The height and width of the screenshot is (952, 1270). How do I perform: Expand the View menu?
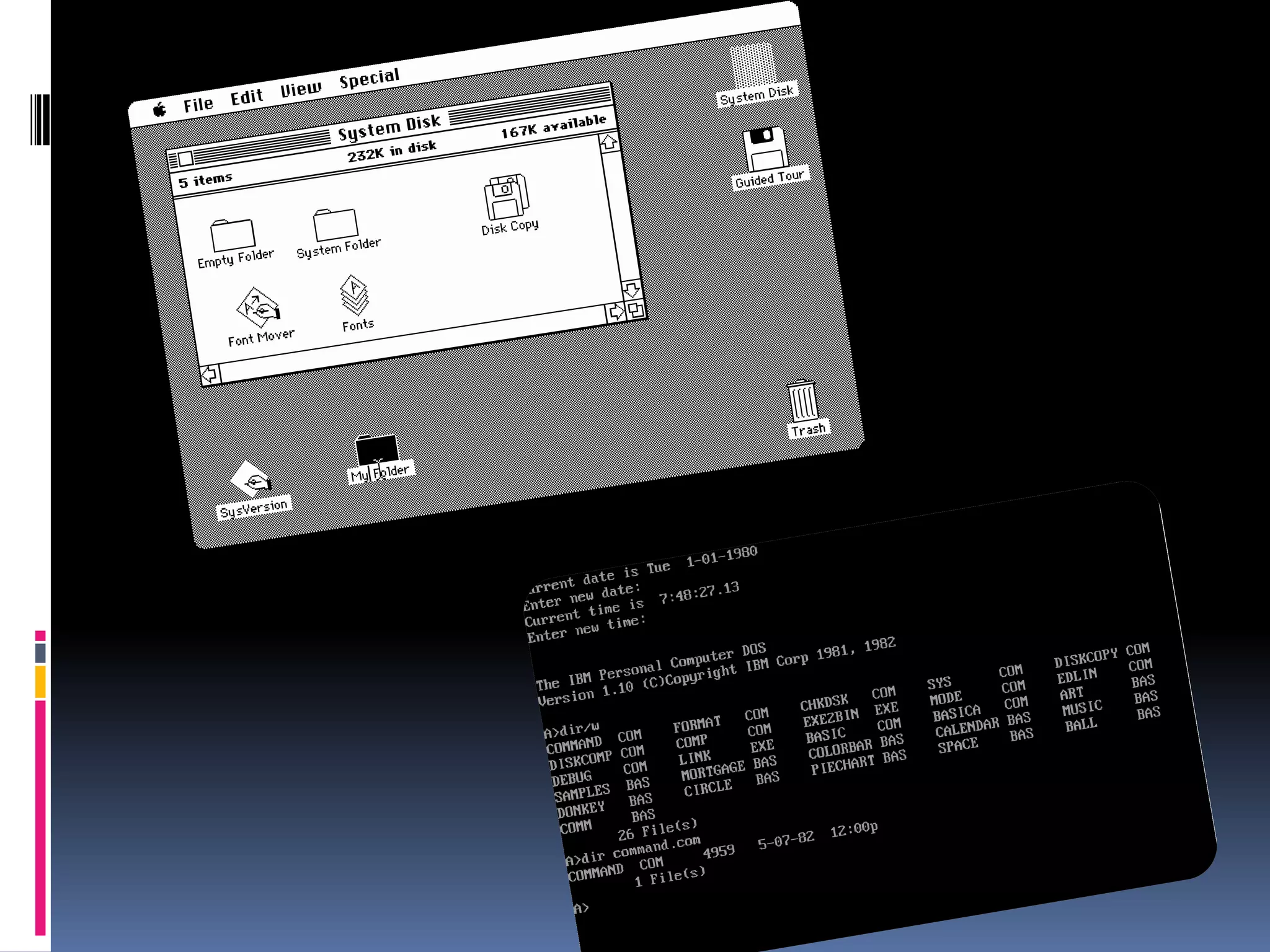click(x=301, y=89)
